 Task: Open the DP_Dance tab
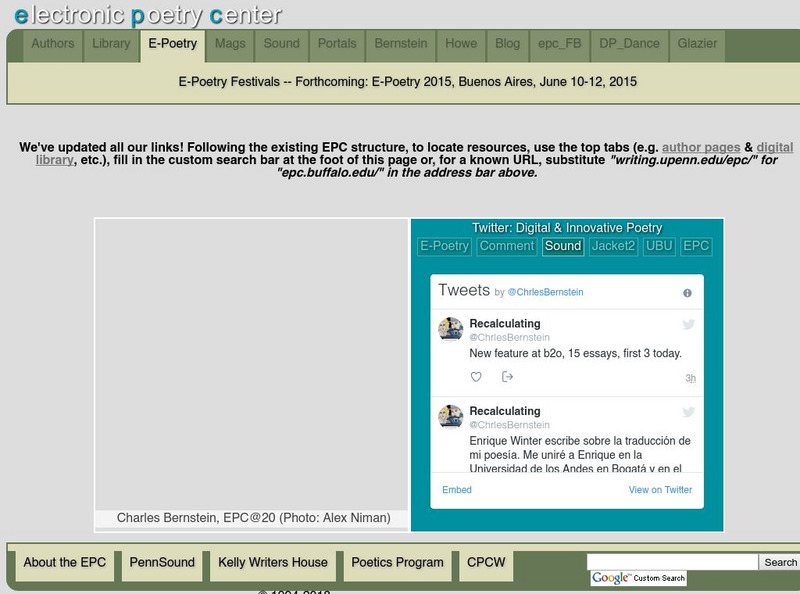click(630, 44)
